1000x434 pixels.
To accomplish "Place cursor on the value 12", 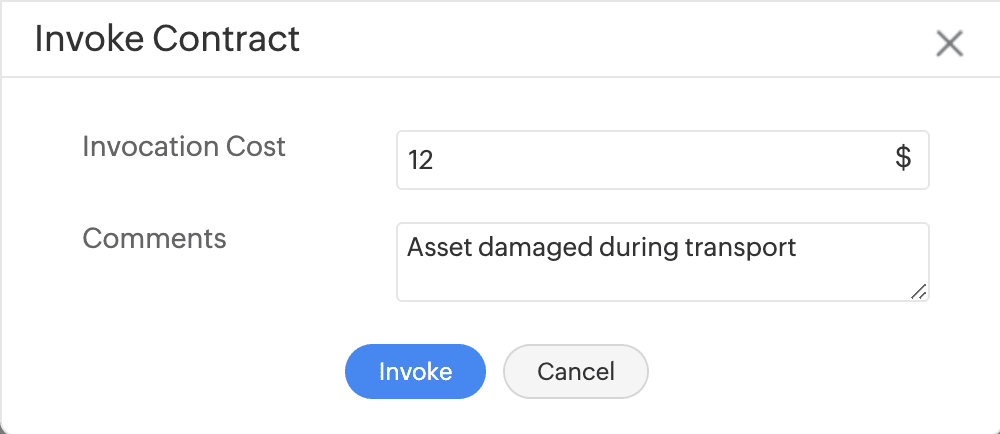I will pos(420,160).
